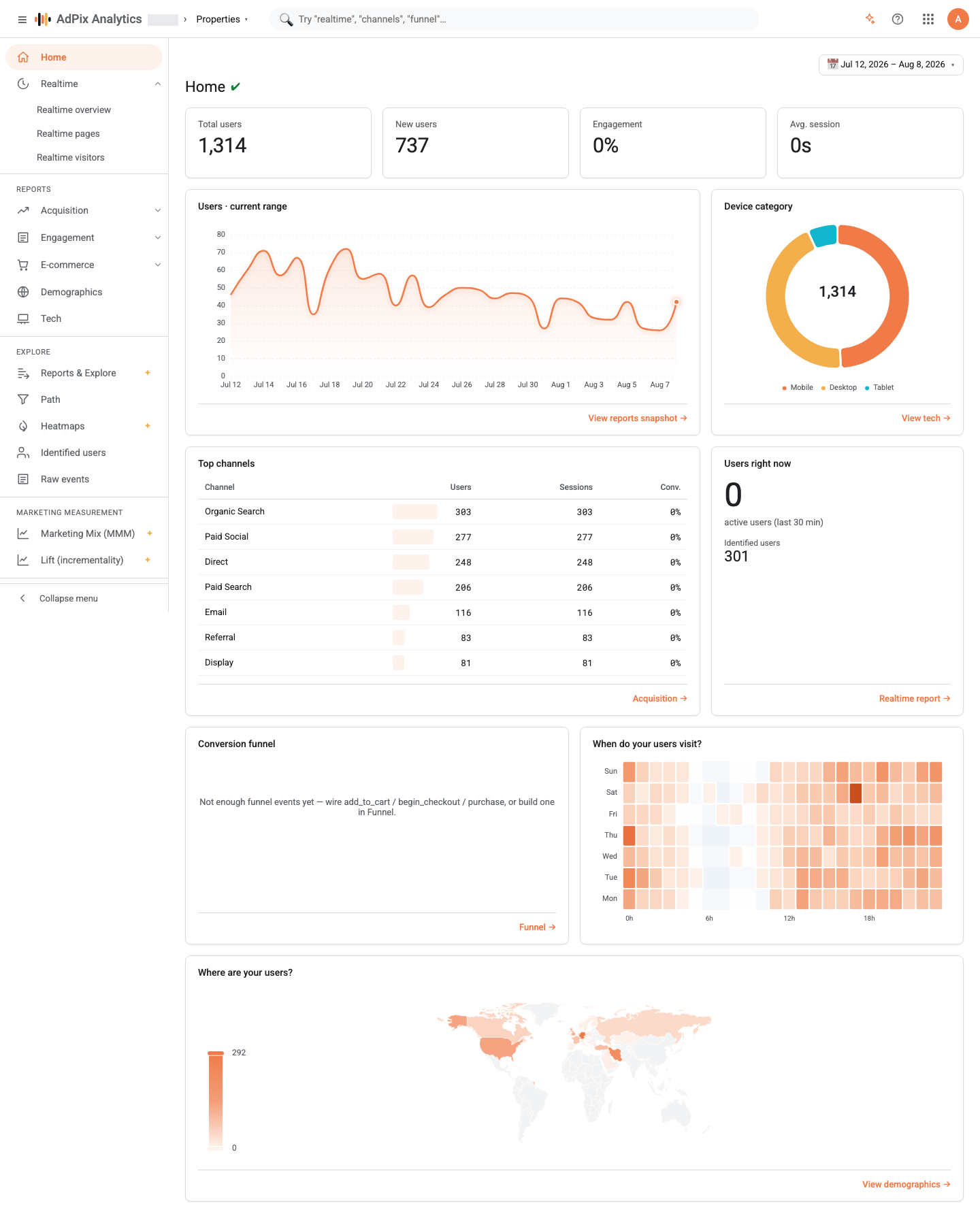Open Realtime pages

[x=68, y=133]
